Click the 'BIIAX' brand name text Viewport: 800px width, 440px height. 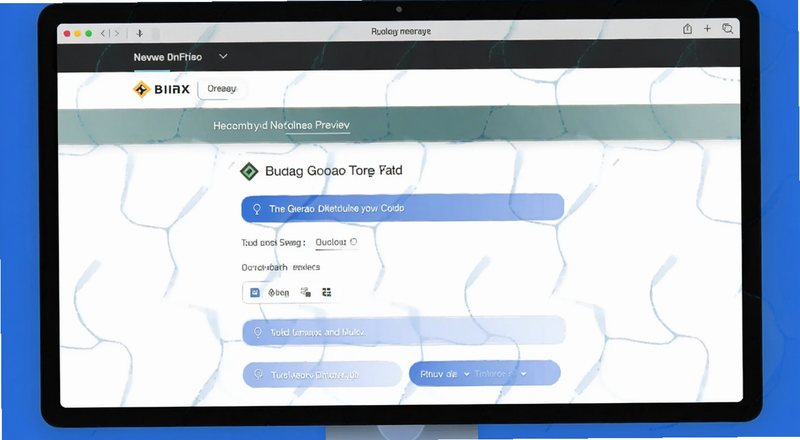(172, 89)
